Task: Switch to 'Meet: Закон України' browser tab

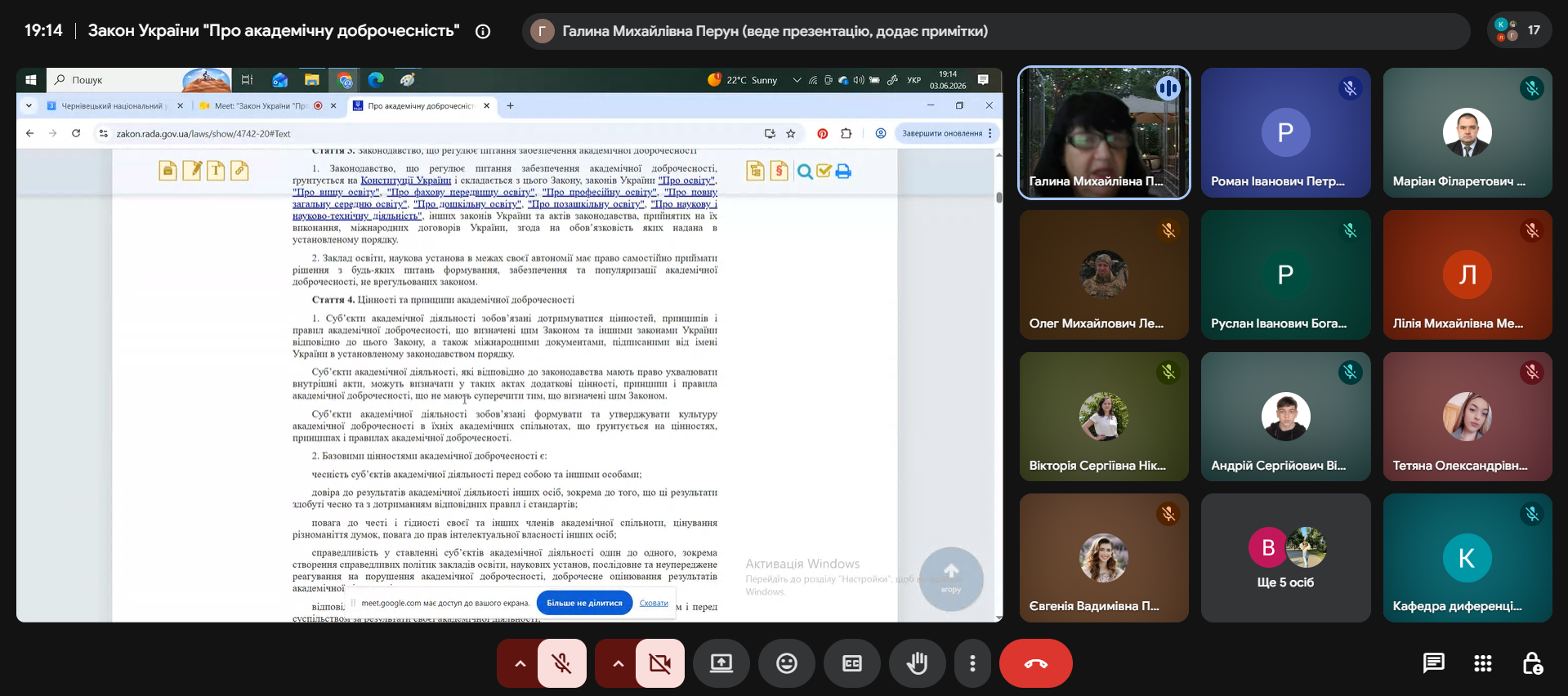Action: [x=267, y=105]
